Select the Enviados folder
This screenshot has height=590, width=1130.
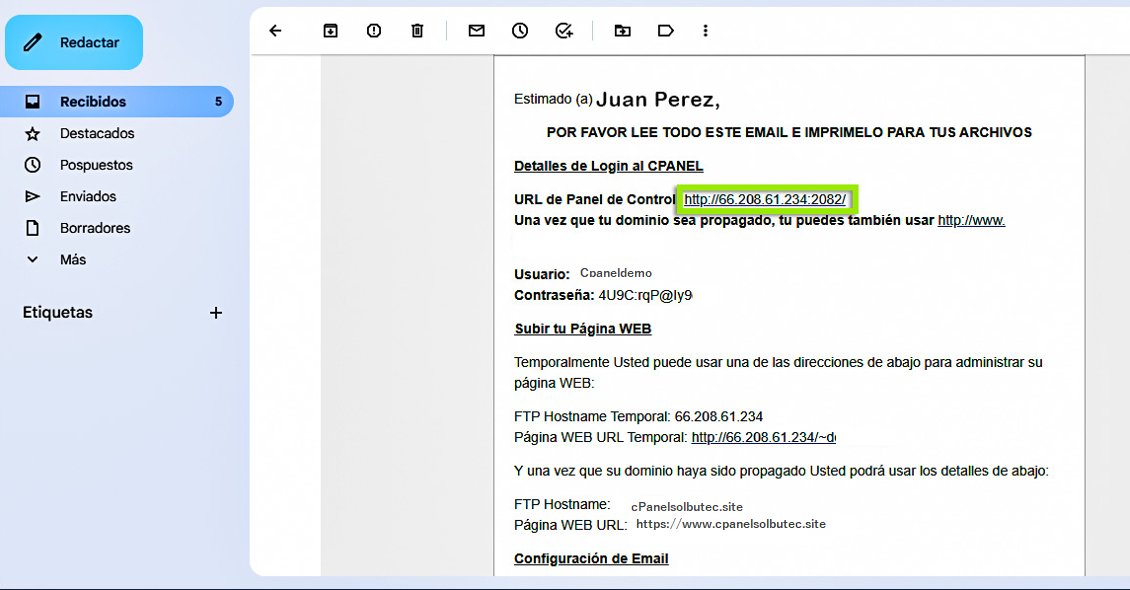pyautogui.click(x=88, y=196)
